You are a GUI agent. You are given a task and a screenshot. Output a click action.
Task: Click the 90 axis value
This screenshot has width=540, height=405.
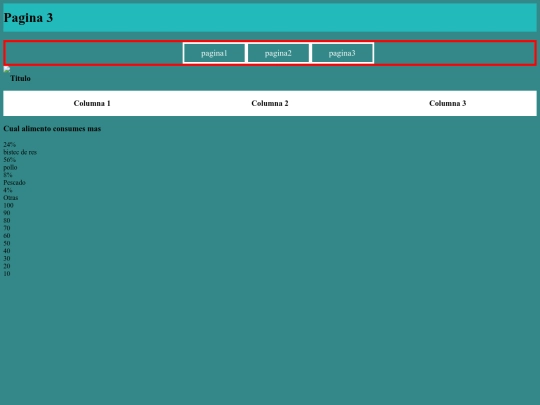(x=7, y=213)
